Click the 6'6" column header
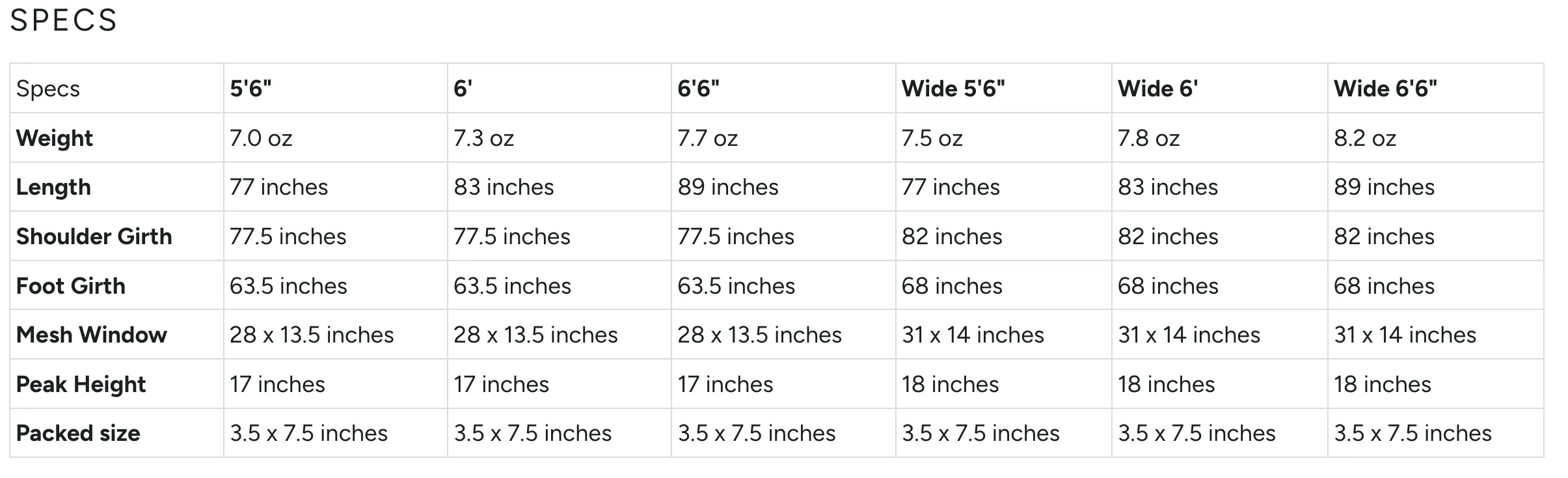The image size is (1568, 478). (x=698, y=89)
